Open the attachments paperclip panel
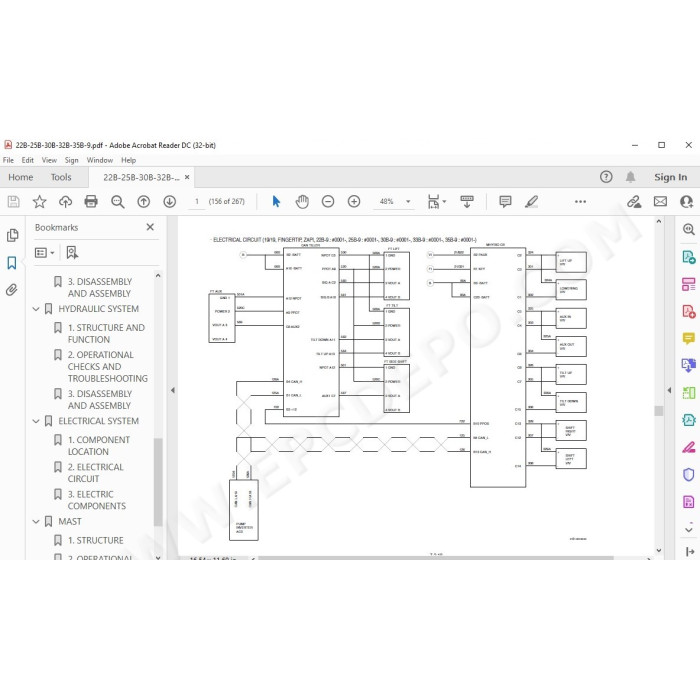Viewport: 700px width, 700px height. pos(12,290)
